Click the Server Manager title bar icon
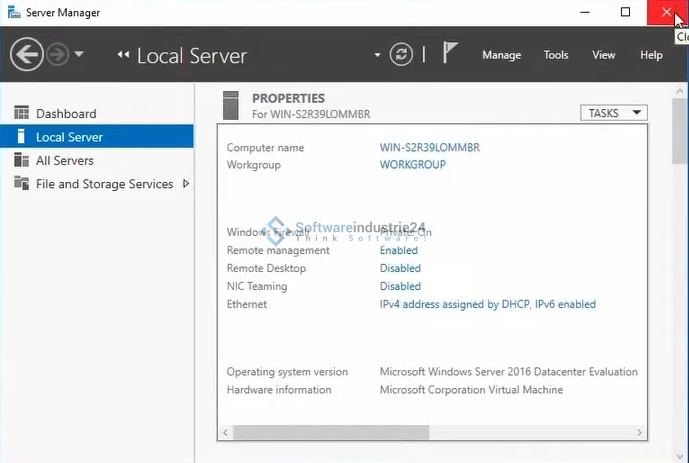Image resolution: width=689 pixels, height=463 pixels. pyautogui.click(x=12, y=12)
